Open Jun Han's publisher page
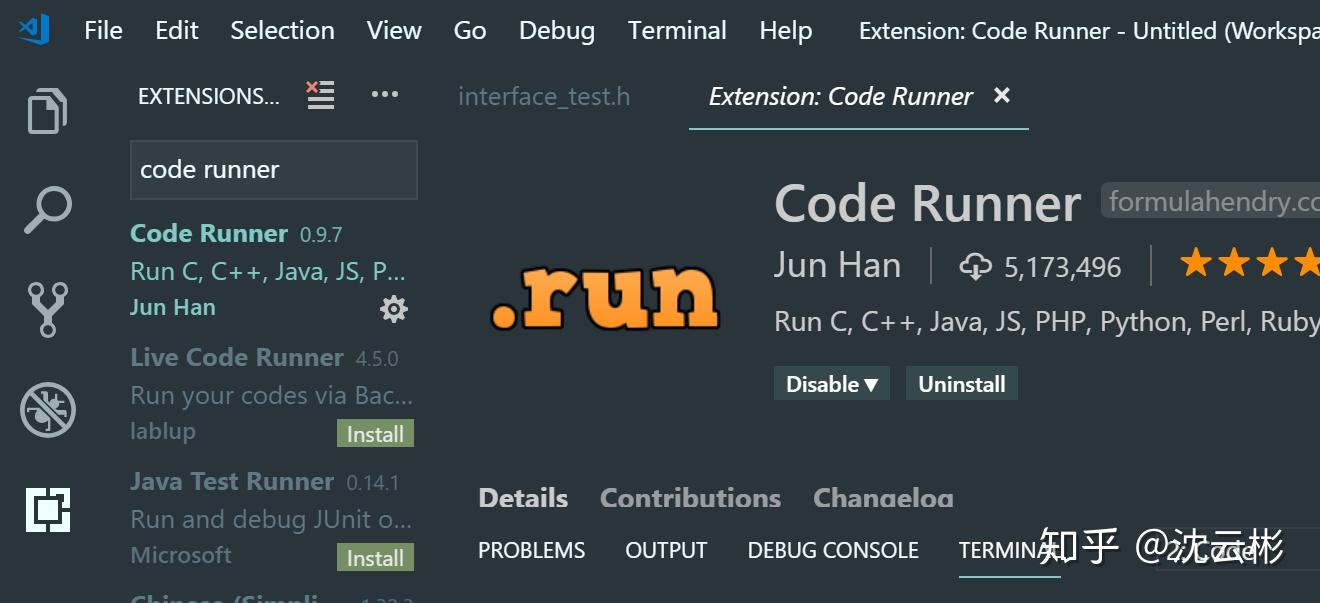Screen dimensions: 1320x603 [x=838, y=265]
